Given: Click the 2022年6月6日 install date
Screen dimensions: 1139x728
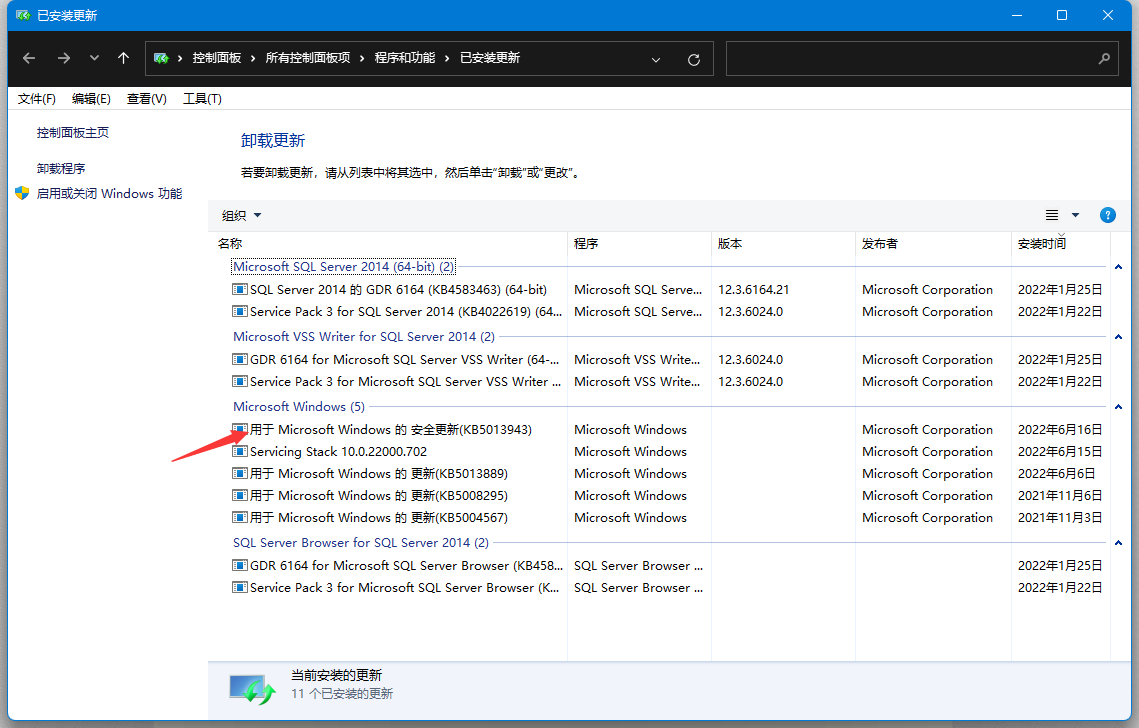Looking at the screenshot, I should click(1056, 474).
